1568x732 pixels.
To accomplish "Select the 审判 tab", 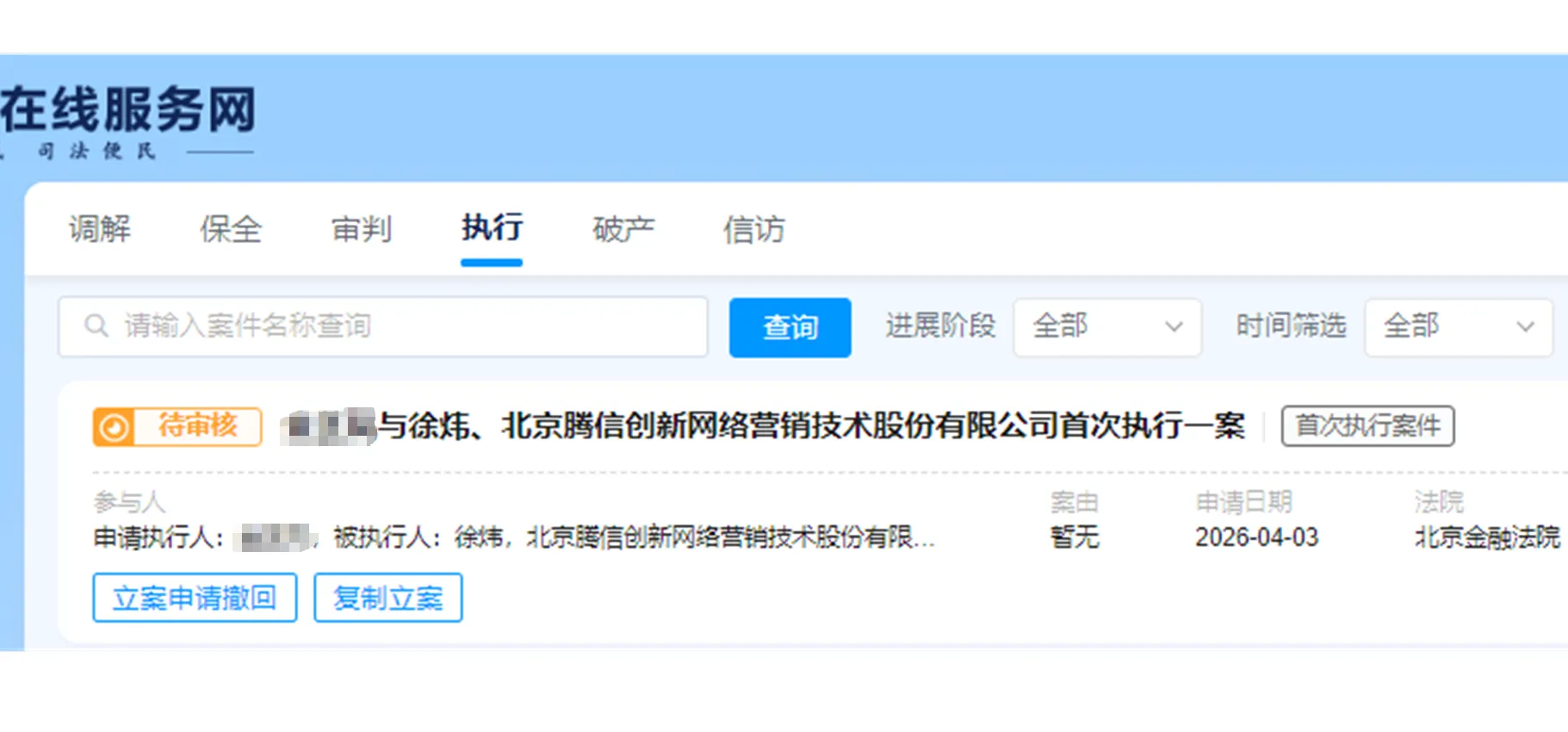I will [362, 229].
